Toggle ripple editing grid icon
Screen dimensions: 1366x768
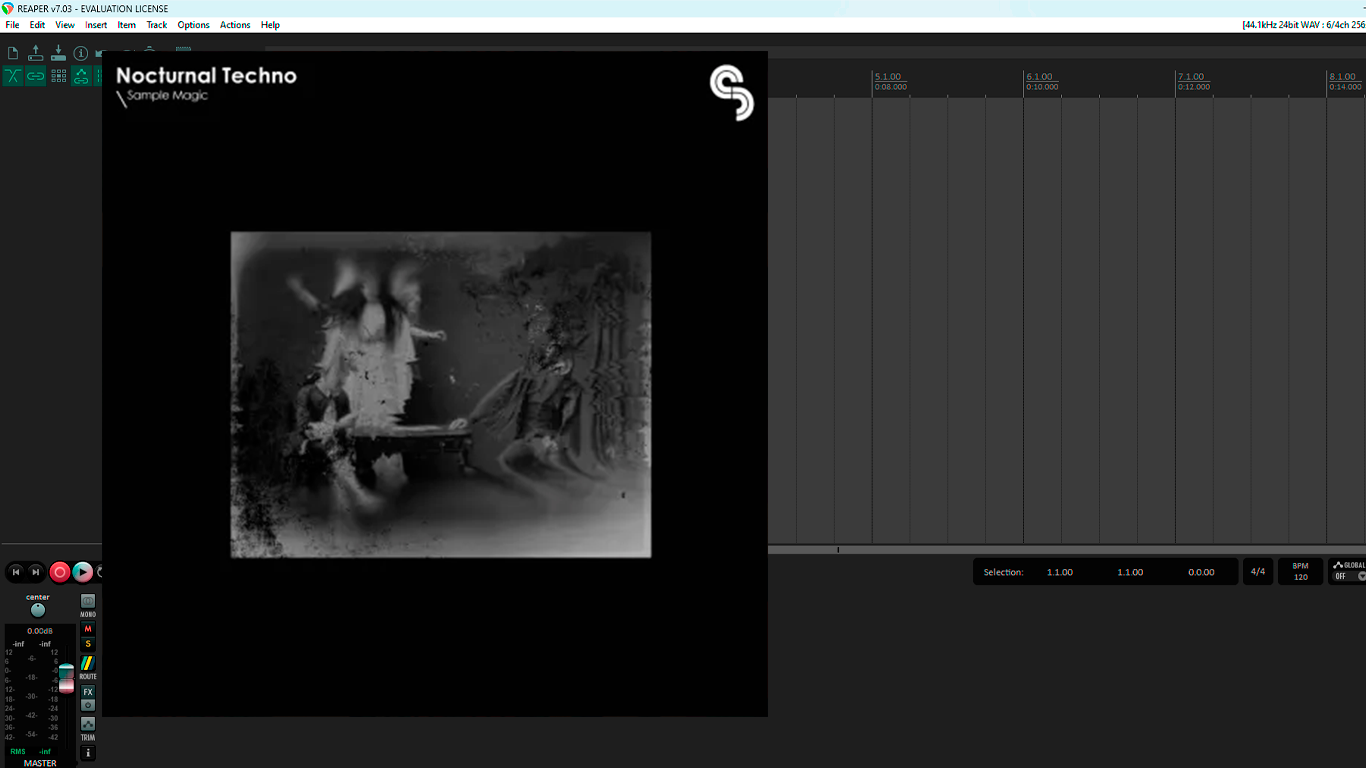(x=58, y=76)
